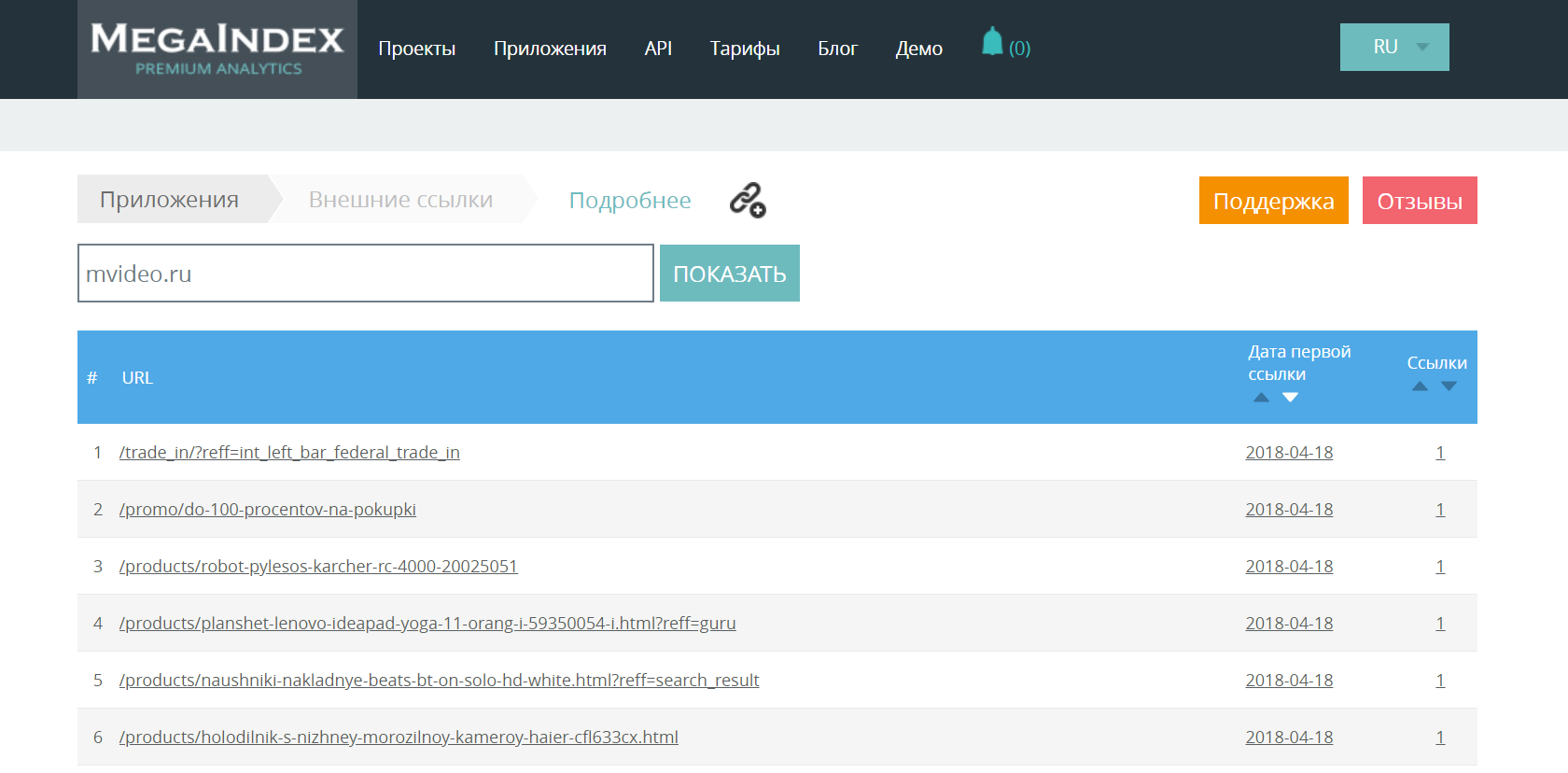Click the Внешние ссылки breadcrumb
The width and height of the screenshot is (1568, 773).
(400, 199)
